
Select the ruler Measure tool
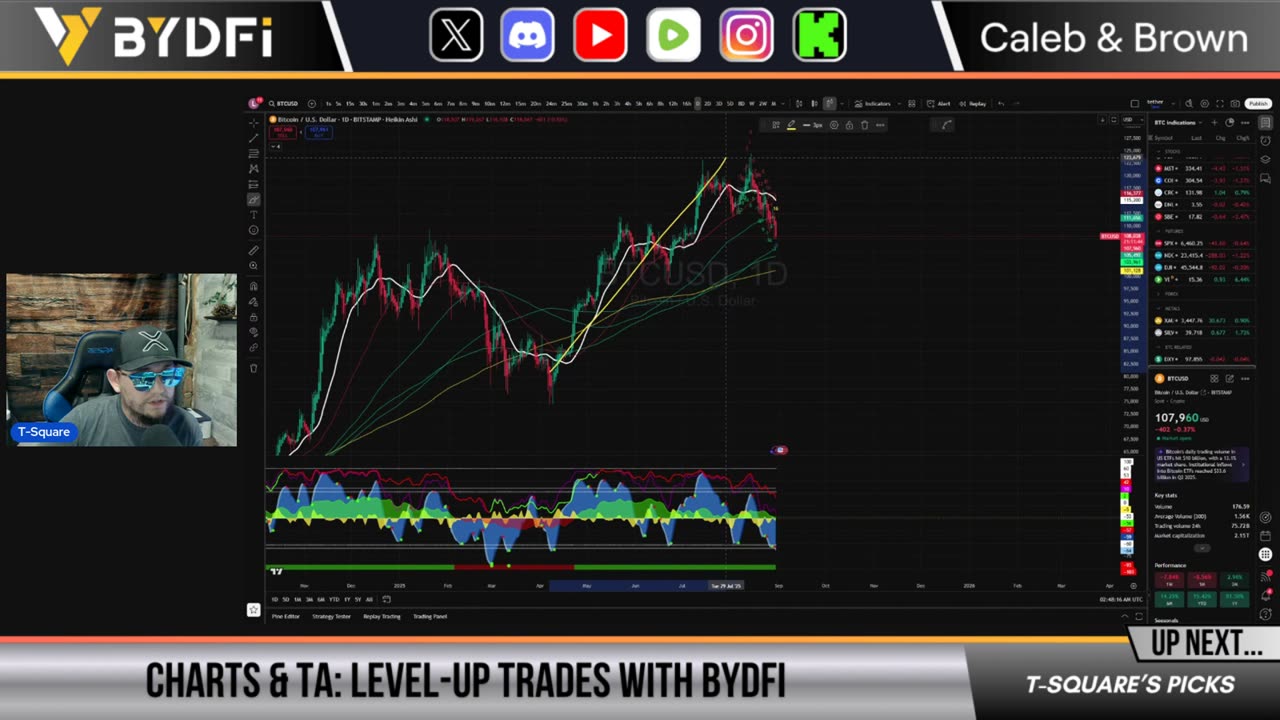point(254,250)
